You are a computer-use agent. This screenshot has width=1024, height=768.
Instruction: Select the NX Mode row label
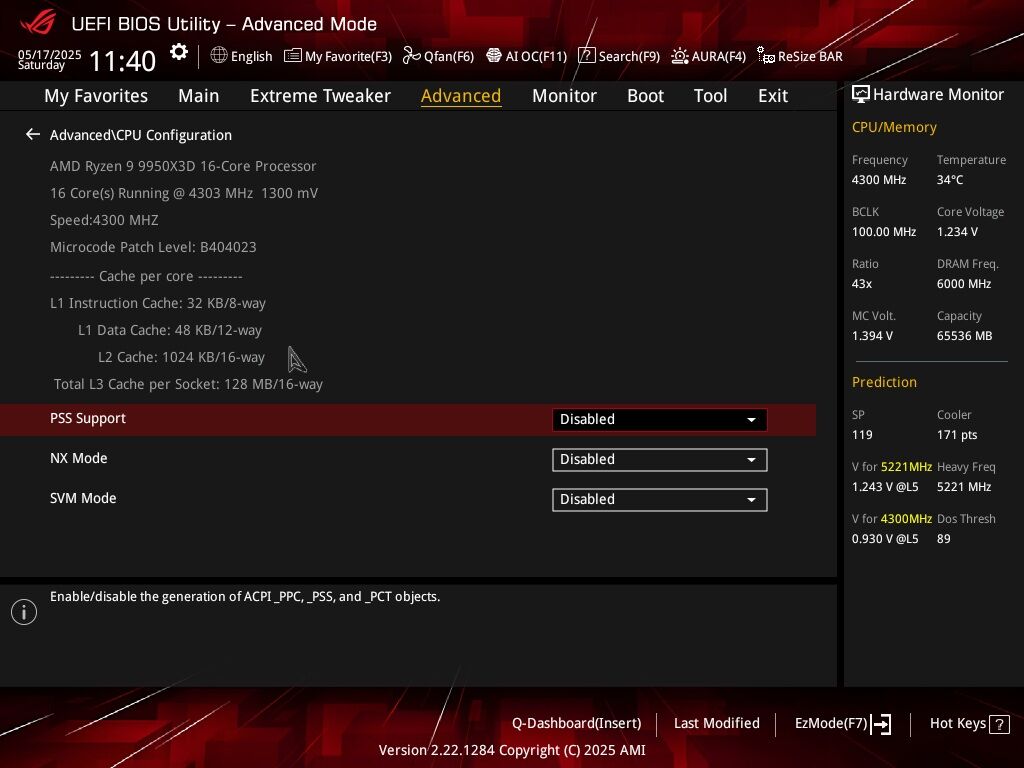pos(78,458)
